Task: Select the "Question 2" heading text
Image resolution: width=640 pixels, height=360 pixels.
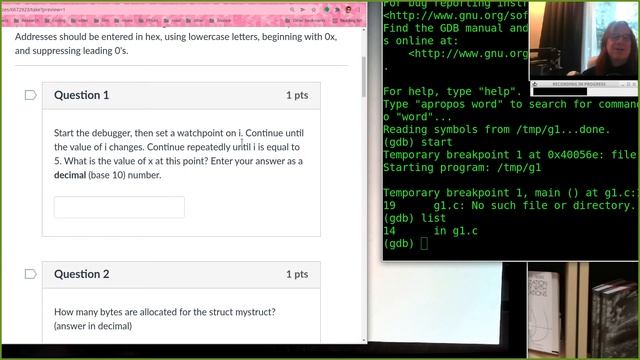Action: tap(82, 274)
